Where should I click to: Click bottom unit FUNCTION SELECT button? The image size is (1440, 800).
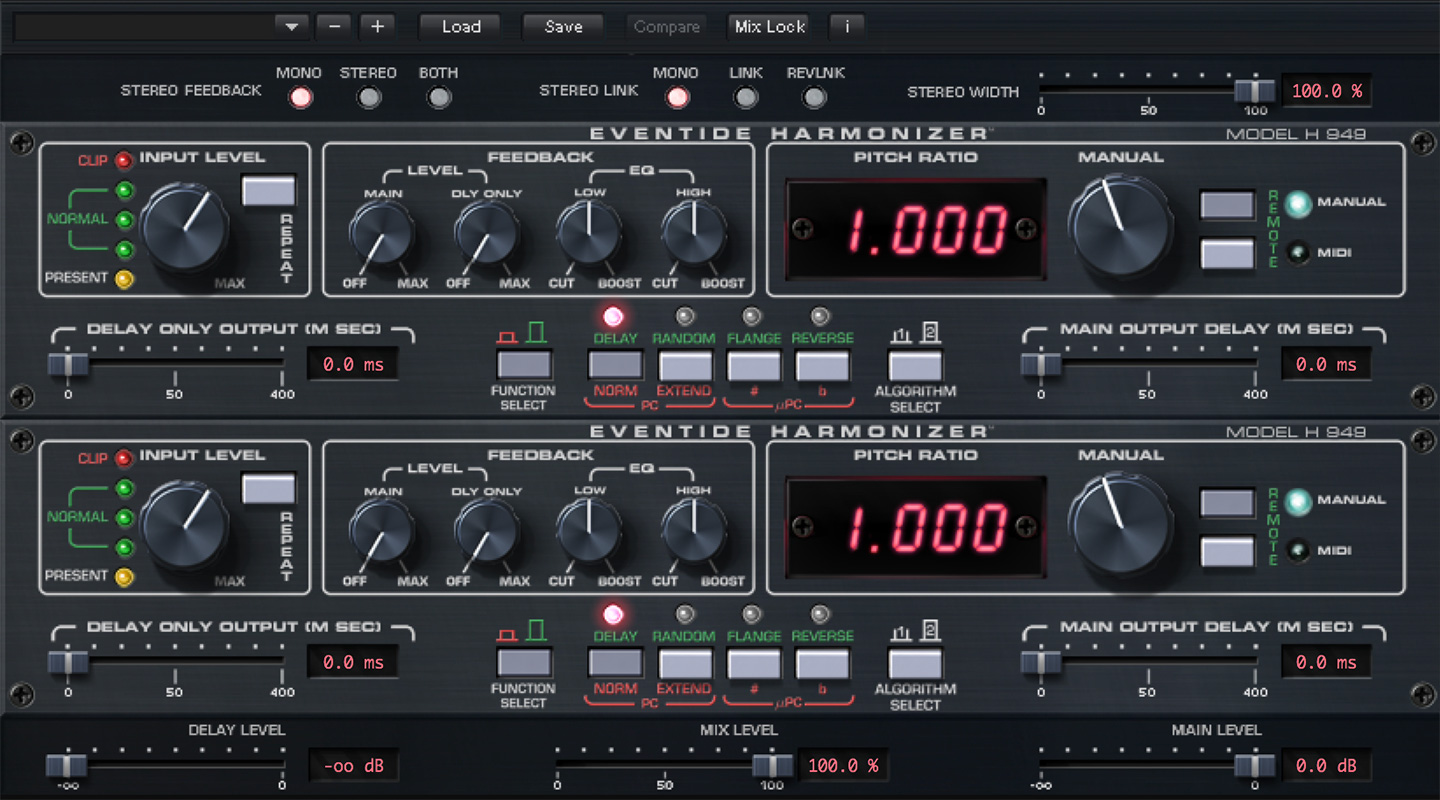(524, 663)
